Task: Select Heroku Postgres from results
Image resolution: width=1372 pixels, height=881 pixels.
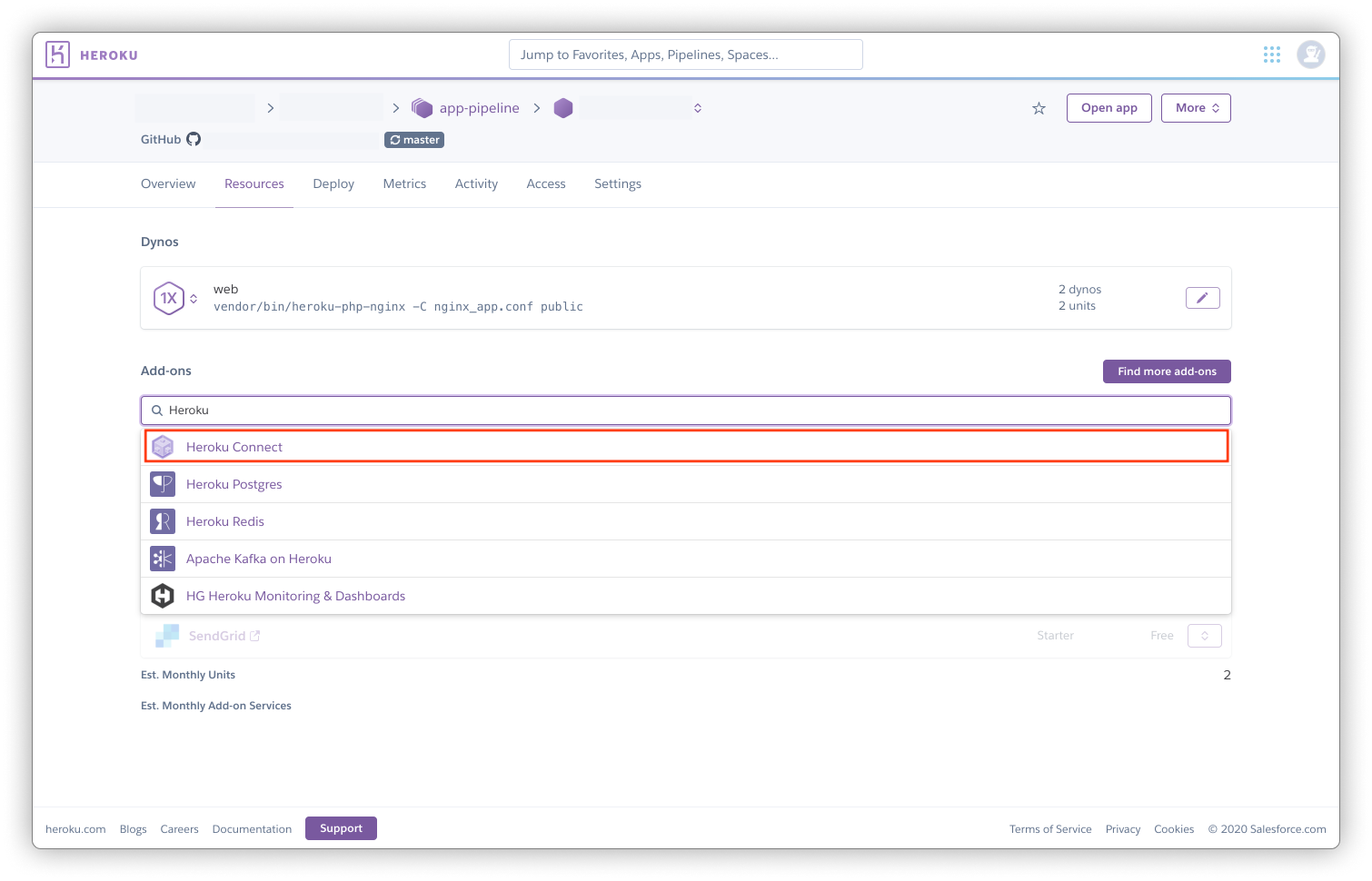Action: 686,484
